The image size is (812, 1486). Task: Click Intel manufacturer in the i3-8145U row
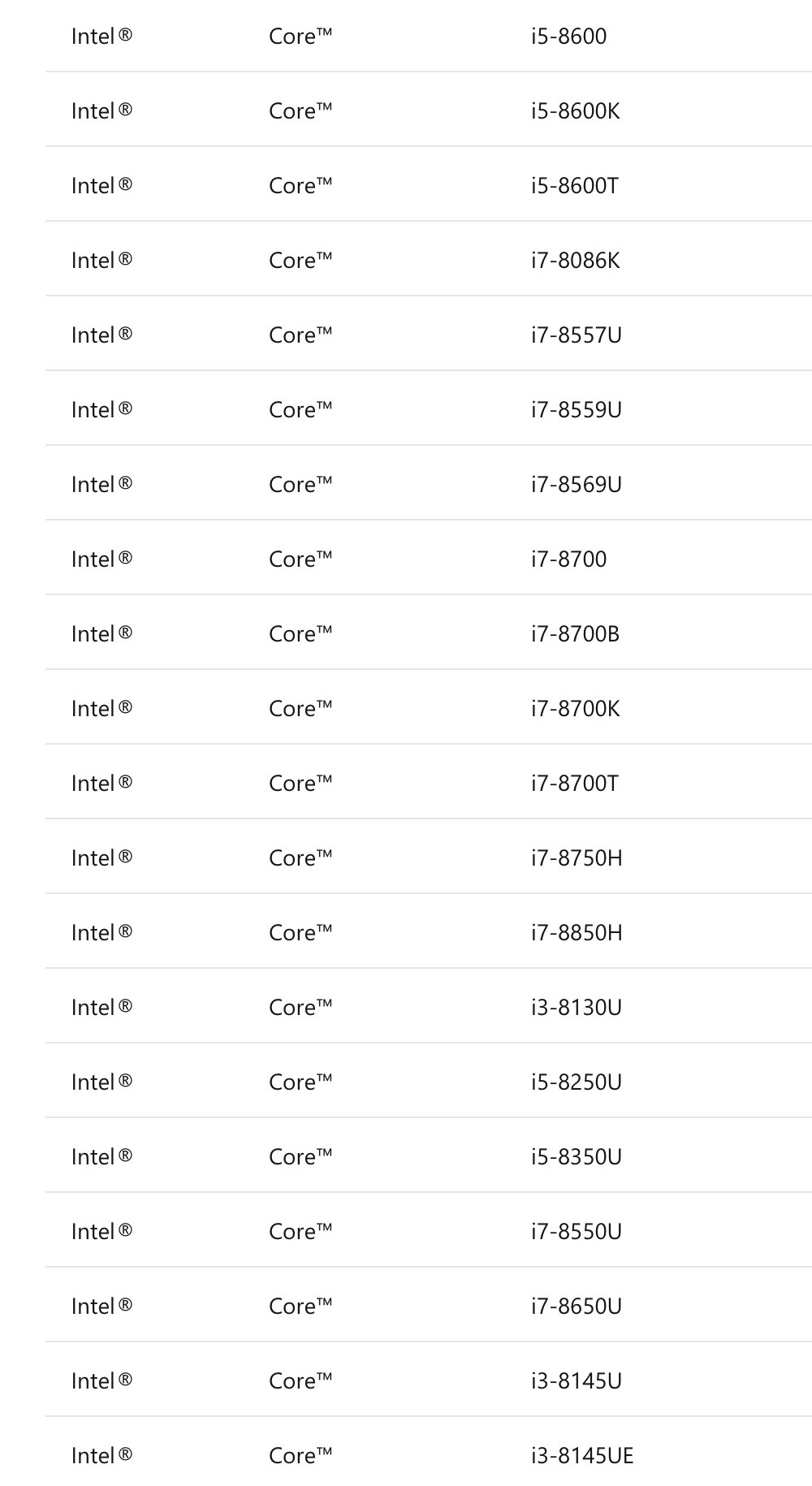[x=101, y=1381]
